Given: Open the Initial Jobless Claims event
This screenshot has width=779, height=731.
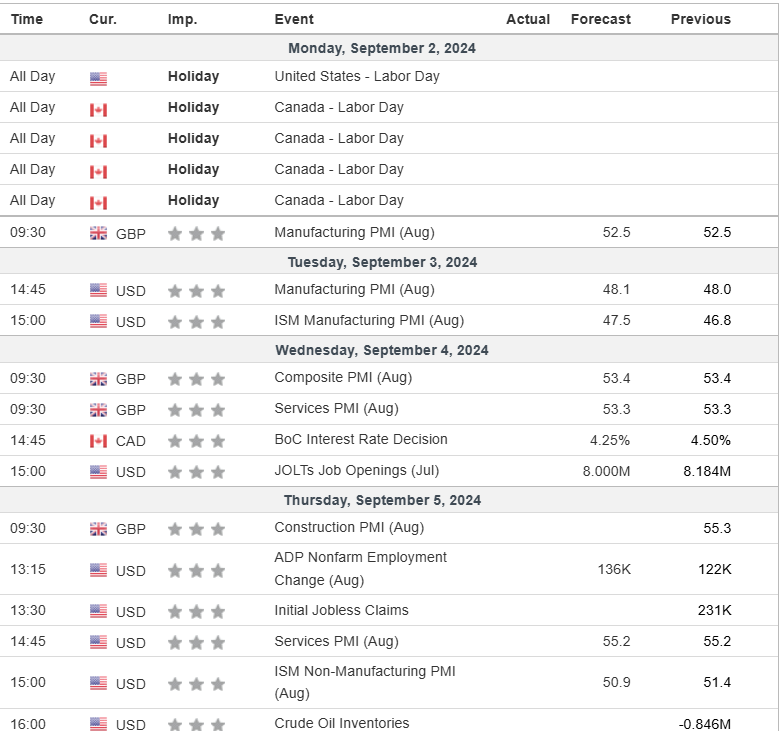Looking at the screenshot, I should tap(341, 610).
